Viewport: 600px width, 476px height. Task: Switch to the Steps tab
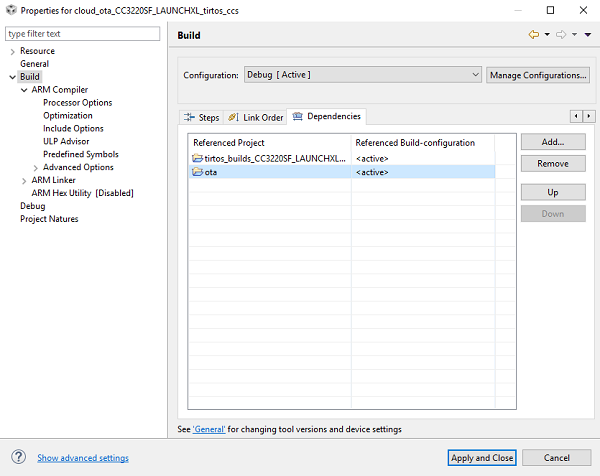click(x=202, y=117)
